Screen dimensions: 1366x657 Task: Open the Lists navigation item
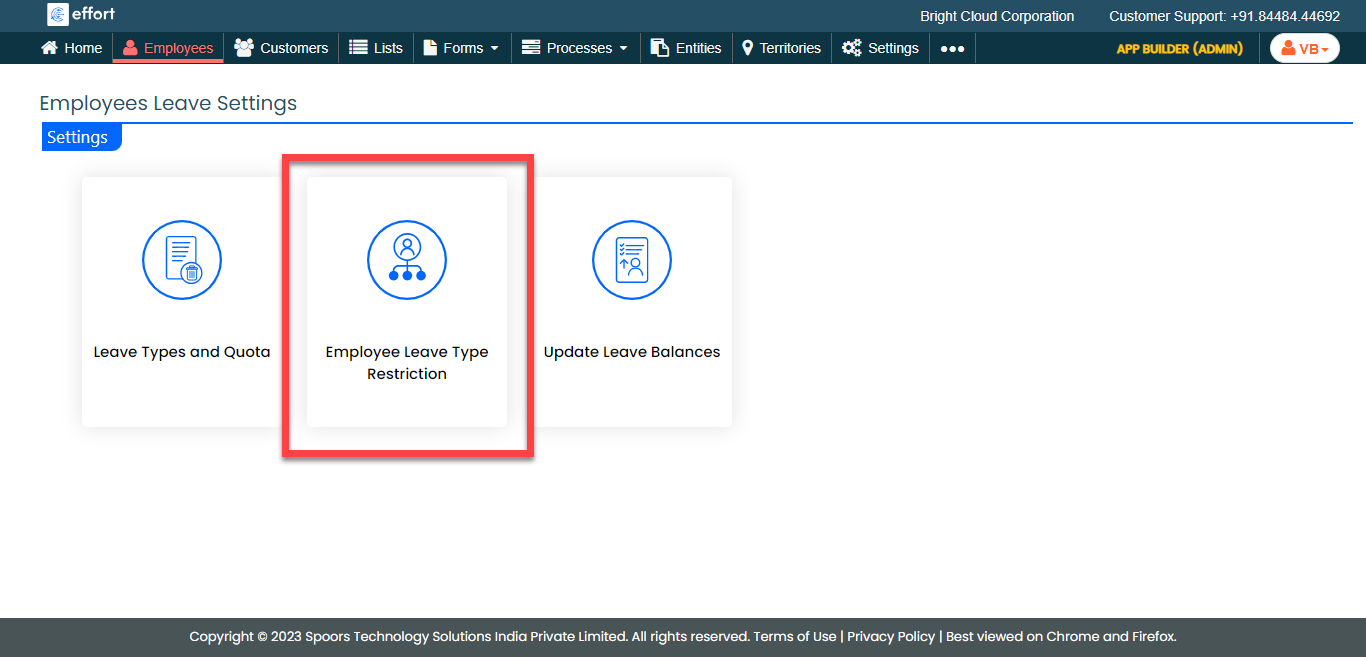376,48
